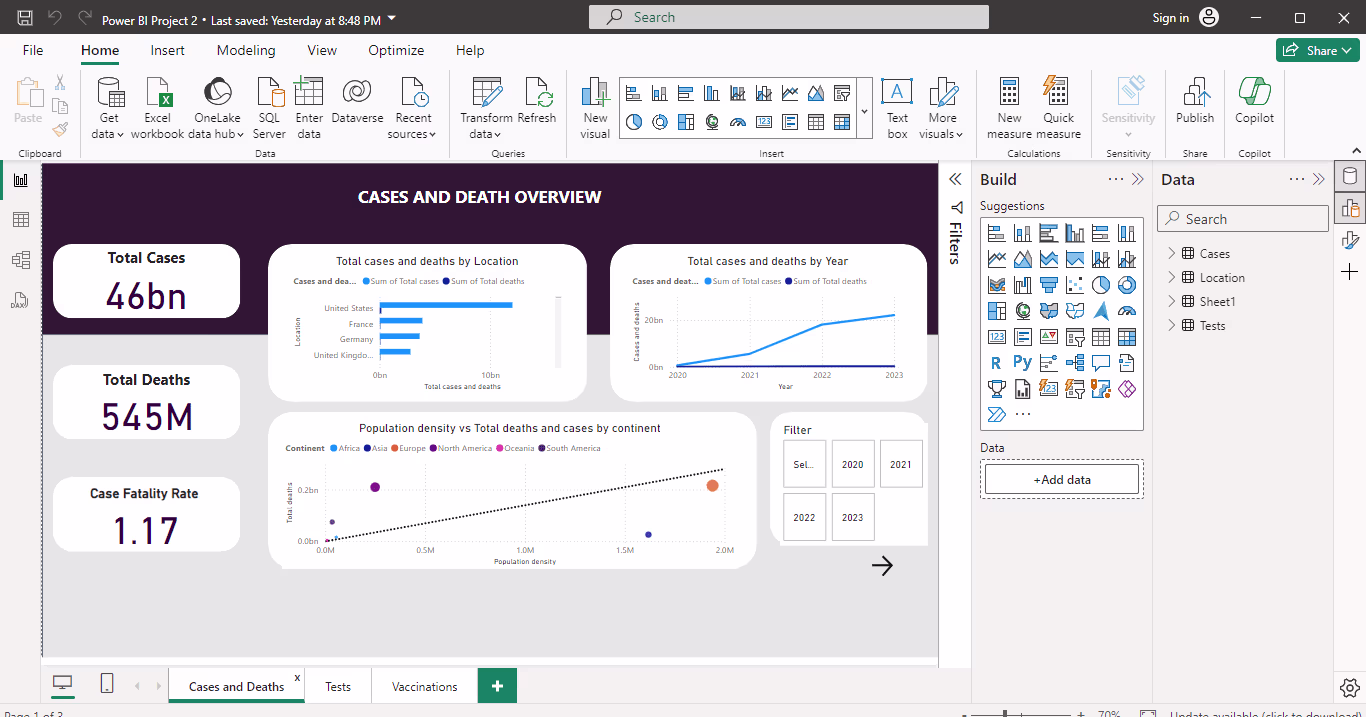Toggle the 2021 slicer tile
Image resolution: width=1366 pixels, height=717 pixels.
tap(901, 464)
